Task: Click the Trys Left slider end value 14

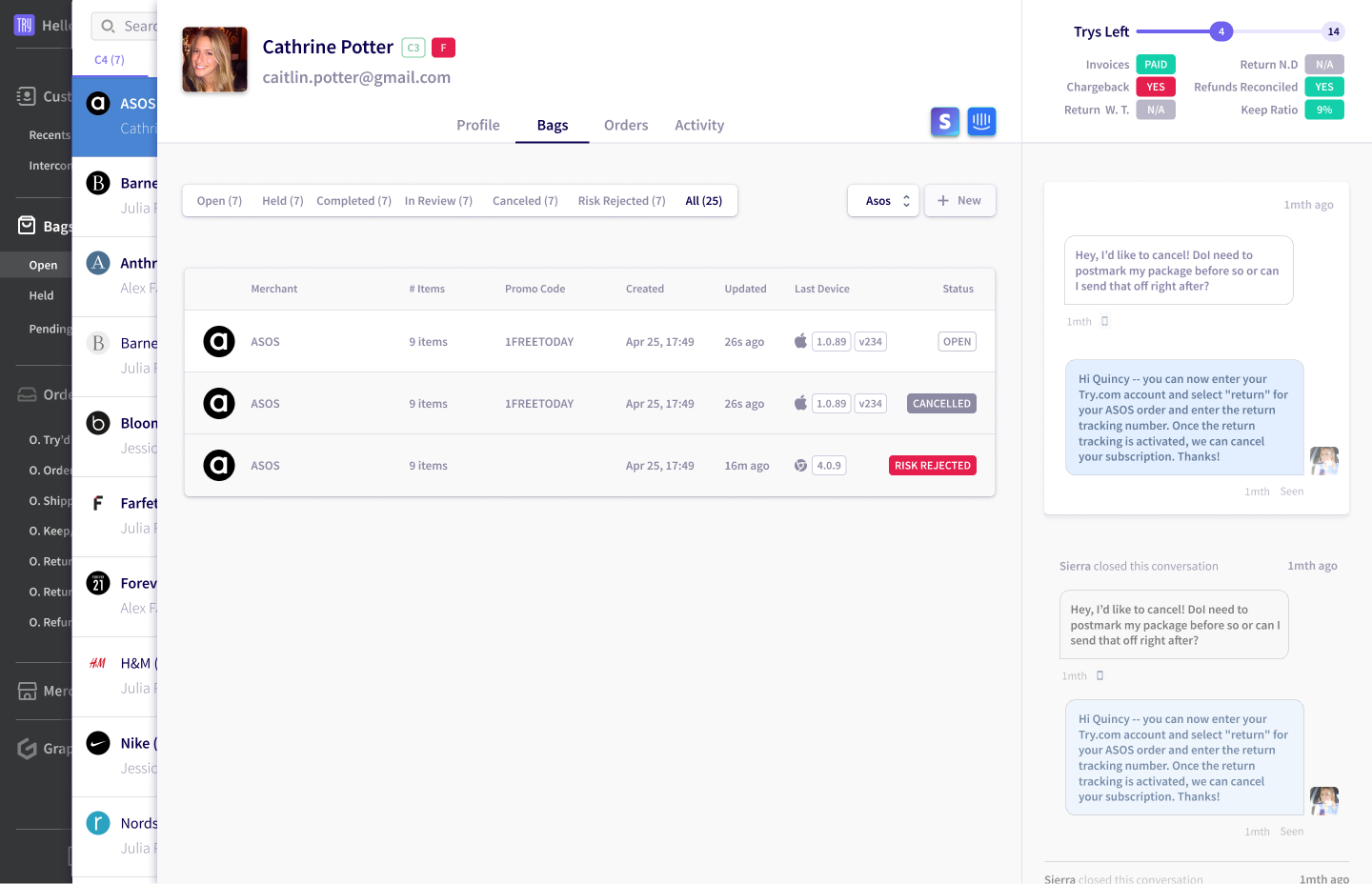Action: 1334,31
